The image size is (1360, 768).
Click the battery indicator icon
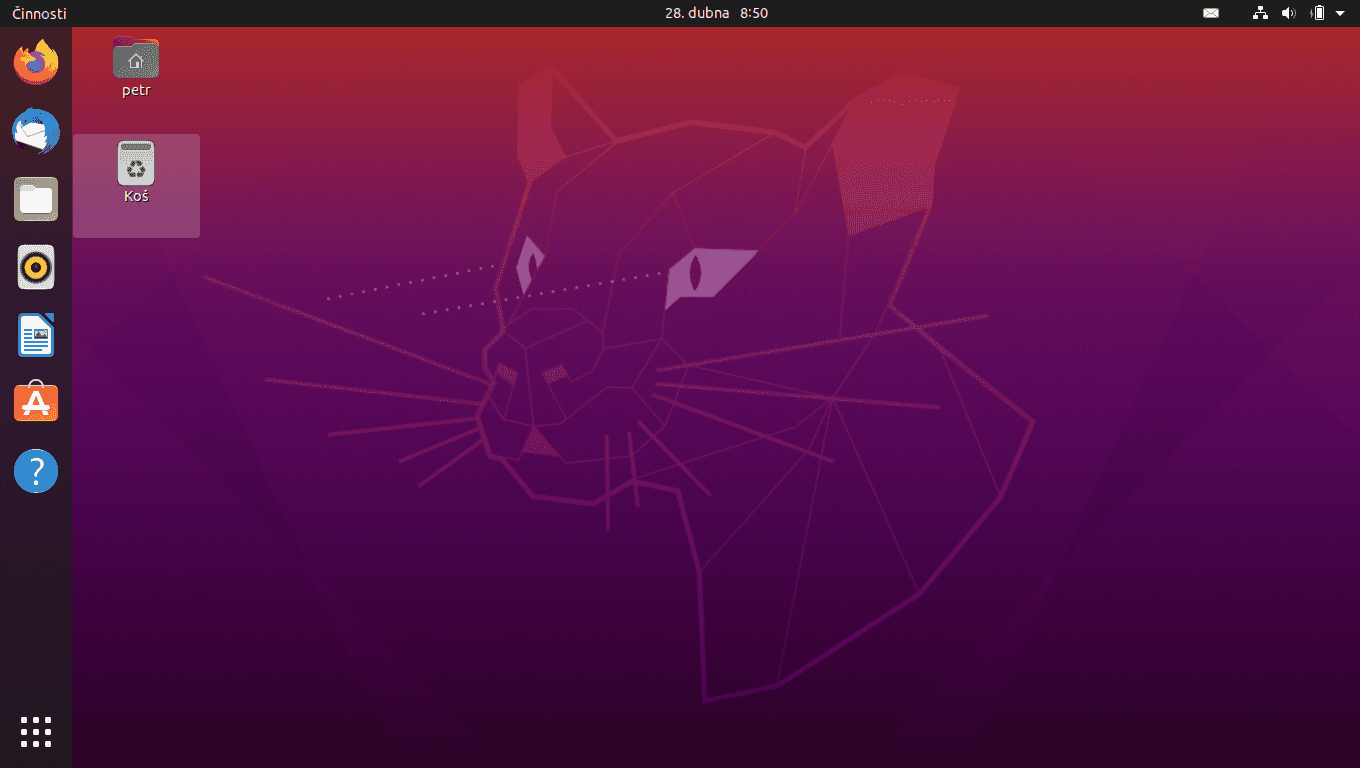point(1318,13)
